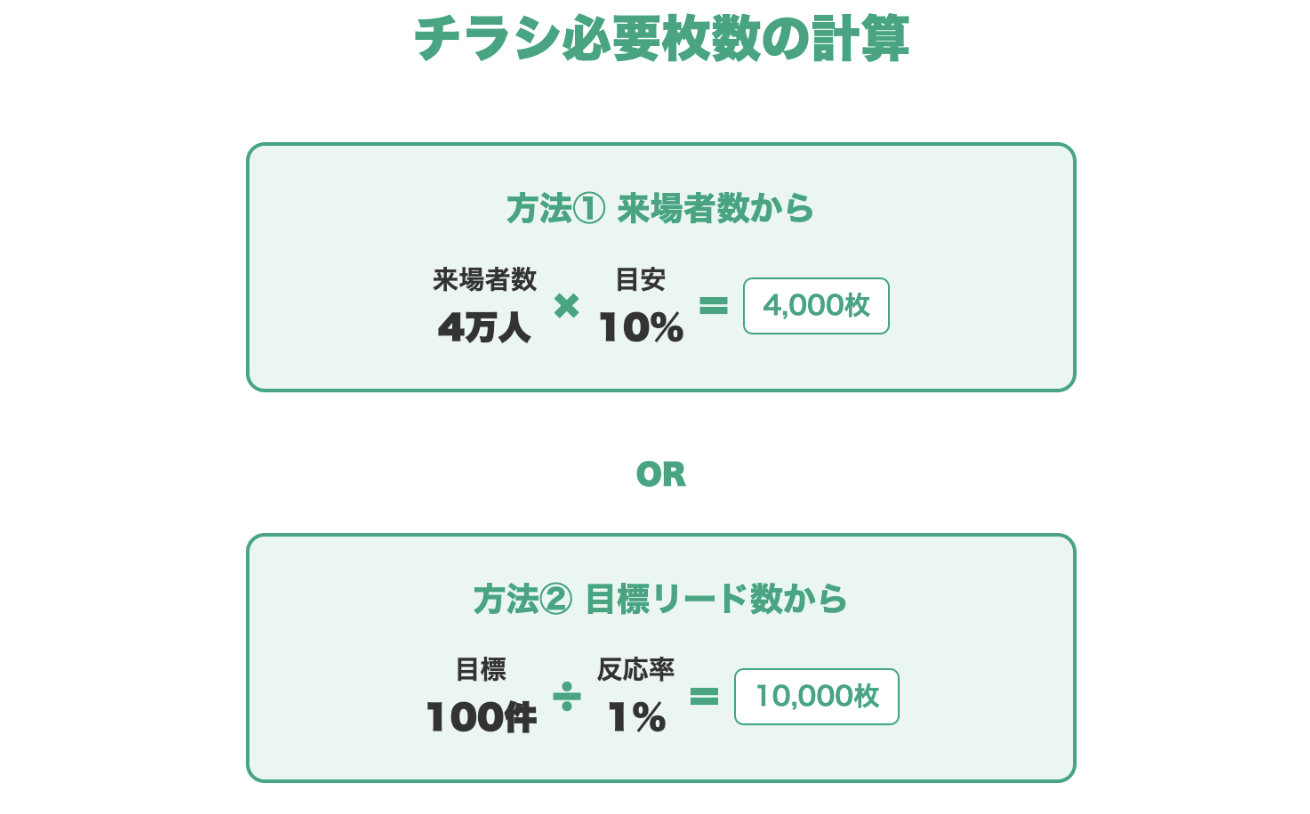Select the 100件 value

[x=481, y=717]
